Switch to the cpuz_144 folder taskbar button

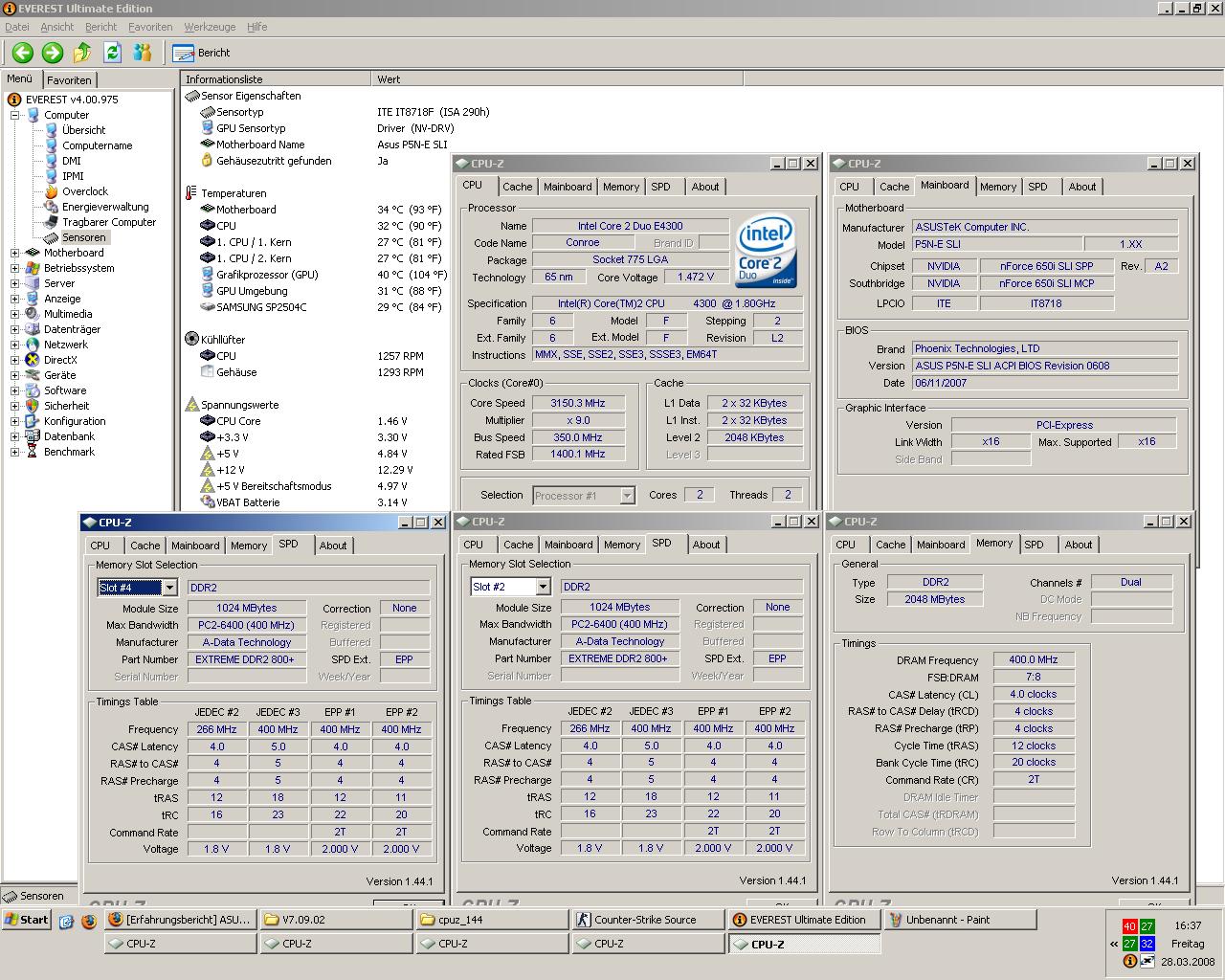(x=492, y=920)
